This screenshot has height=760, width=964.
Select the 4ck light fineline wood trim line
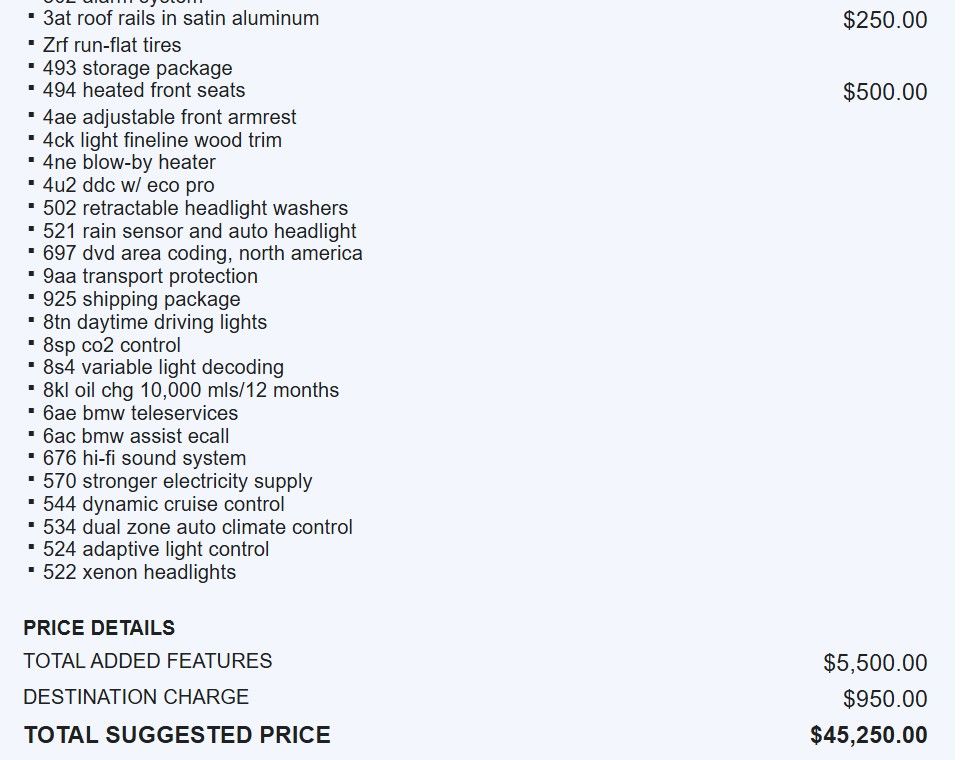point(162,140)
